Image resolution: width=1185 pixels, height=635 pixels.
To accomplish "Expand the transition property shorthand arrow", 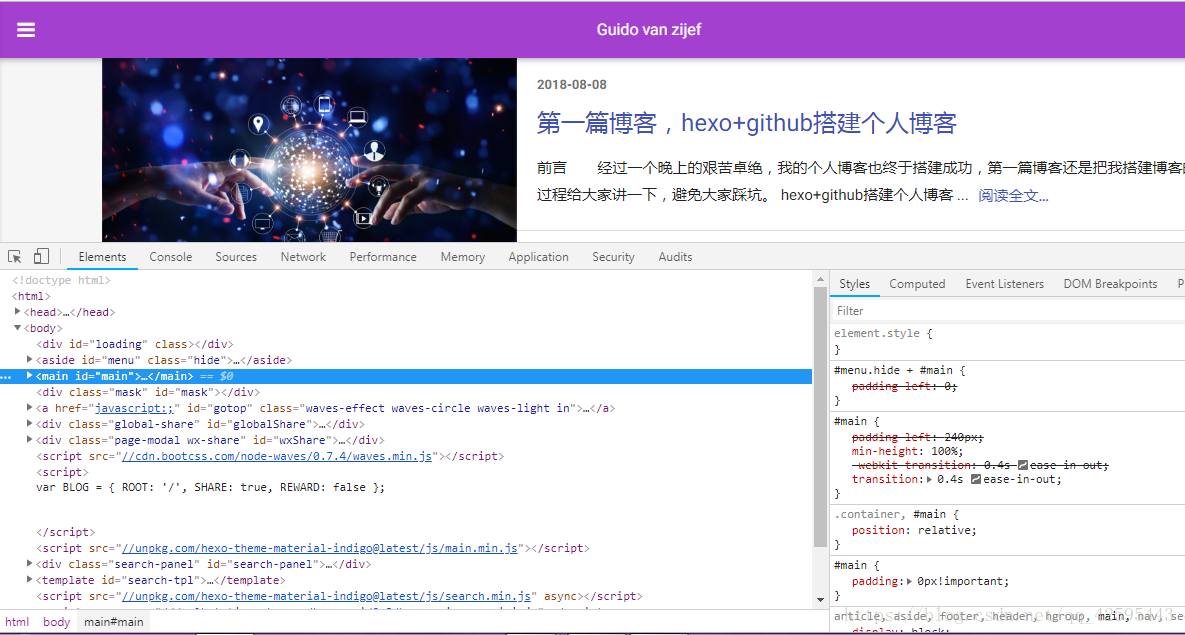I will pos(930,479).
